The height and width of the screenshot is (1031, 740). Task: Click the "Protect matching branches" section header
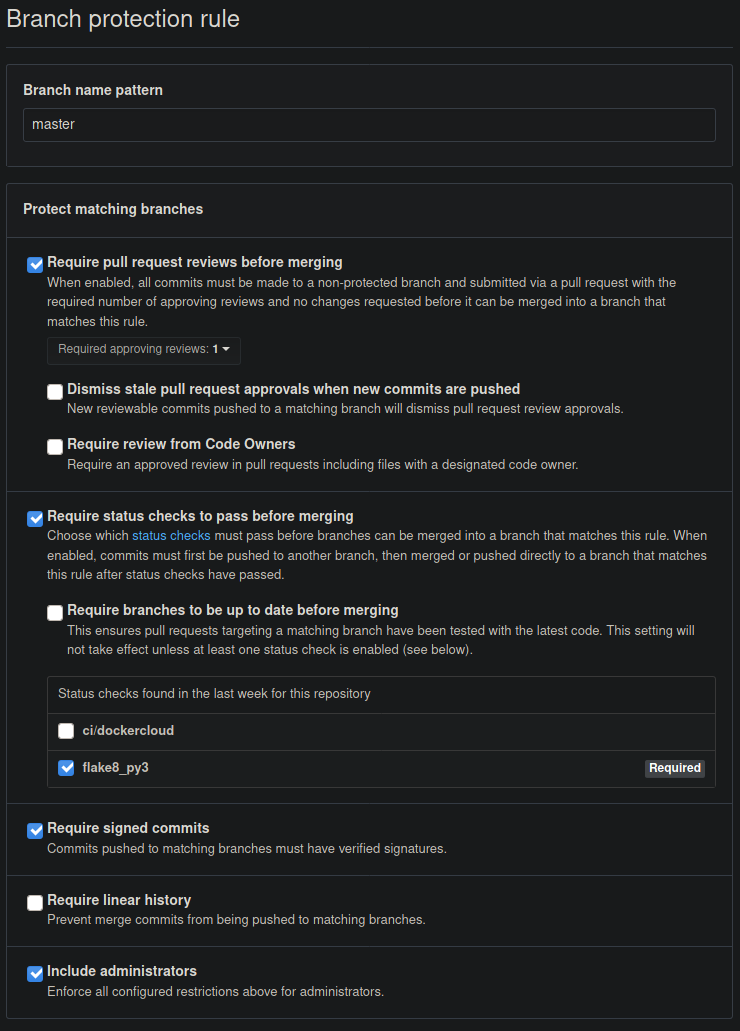pos(113,209)
